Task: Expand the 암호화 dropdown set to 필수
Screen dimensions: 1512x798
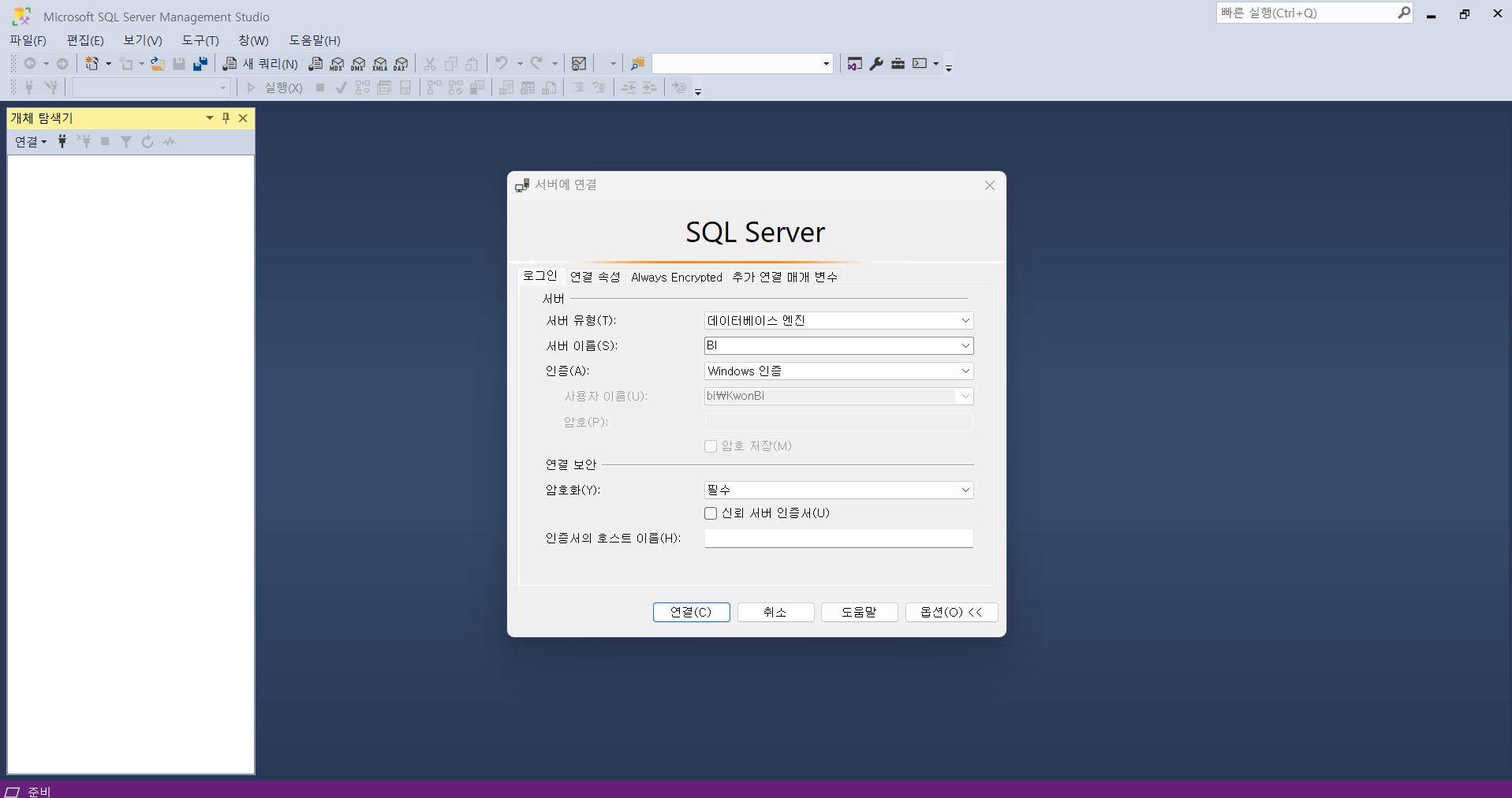Action: (x=965, y=490)
